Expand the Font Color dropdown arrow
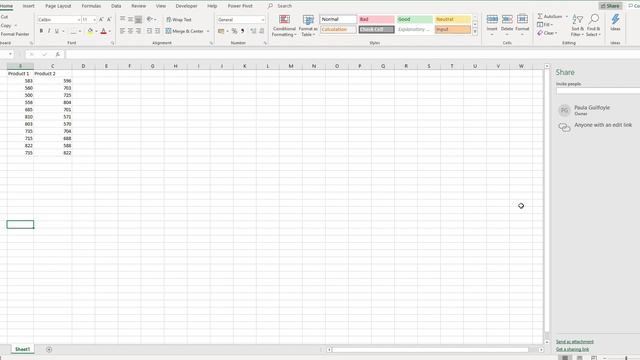640x360 pixels. point(110,31)
